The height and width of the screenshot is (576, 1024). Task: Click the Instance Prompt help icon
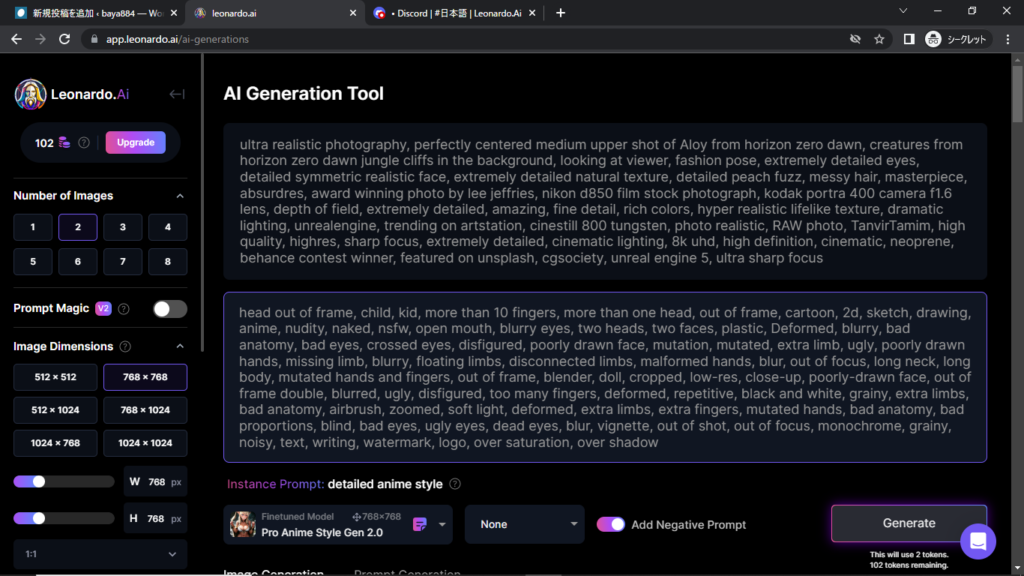point(455,484)
